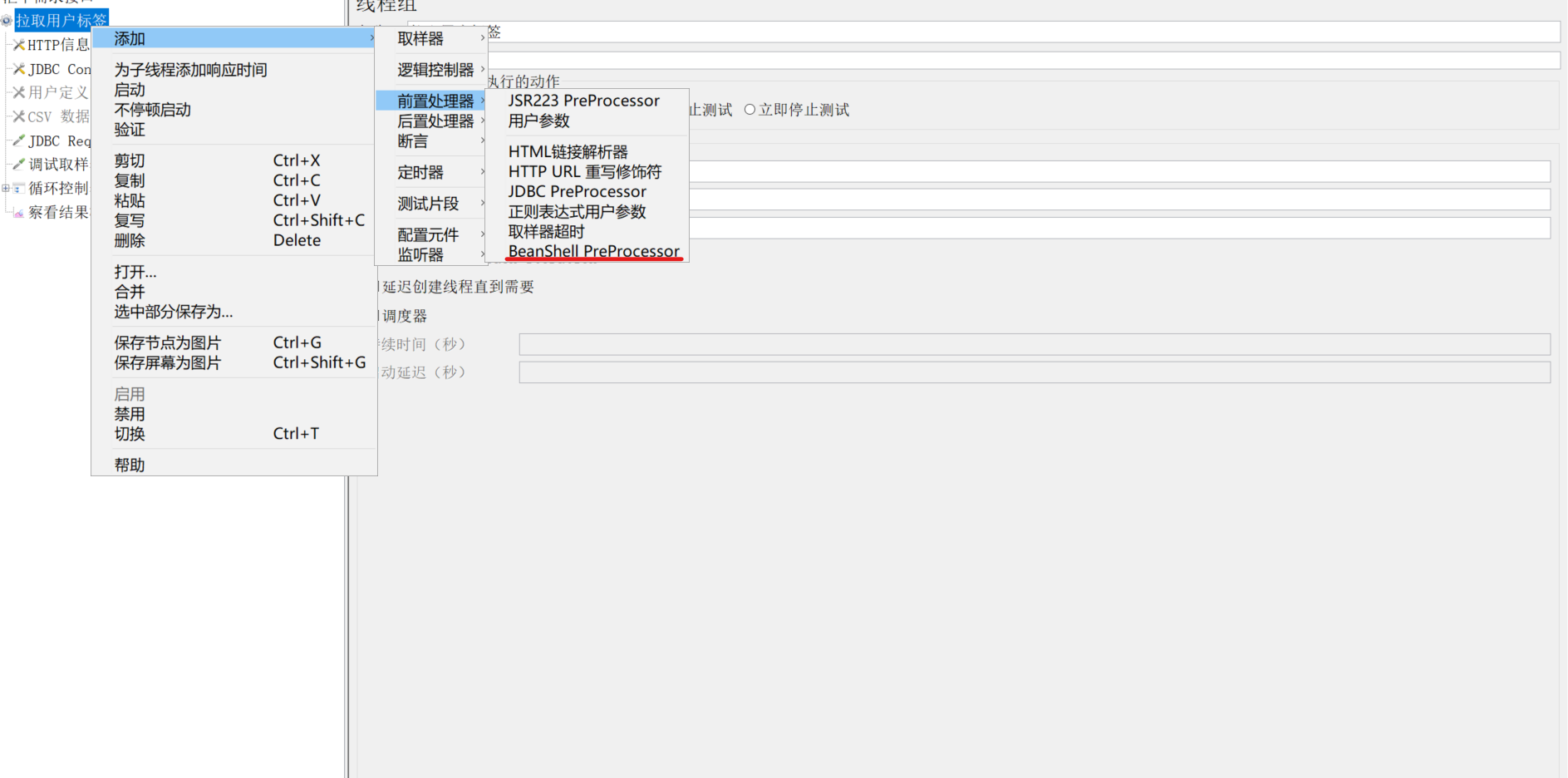
Task: Open the 断言 submenu
Action: 431,141
